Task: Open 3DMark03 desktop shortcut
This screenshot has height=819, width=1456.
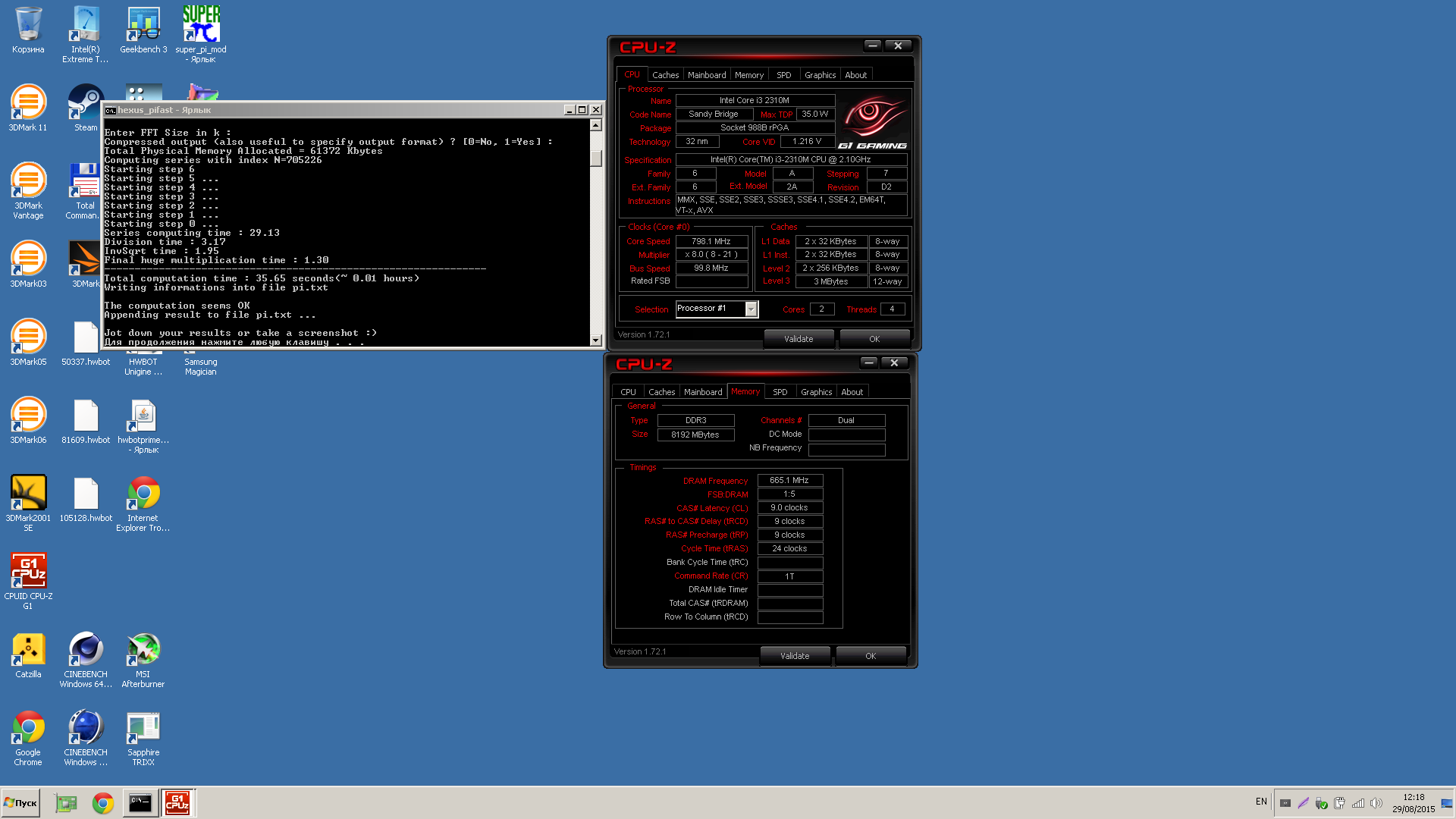Action: 28,264
